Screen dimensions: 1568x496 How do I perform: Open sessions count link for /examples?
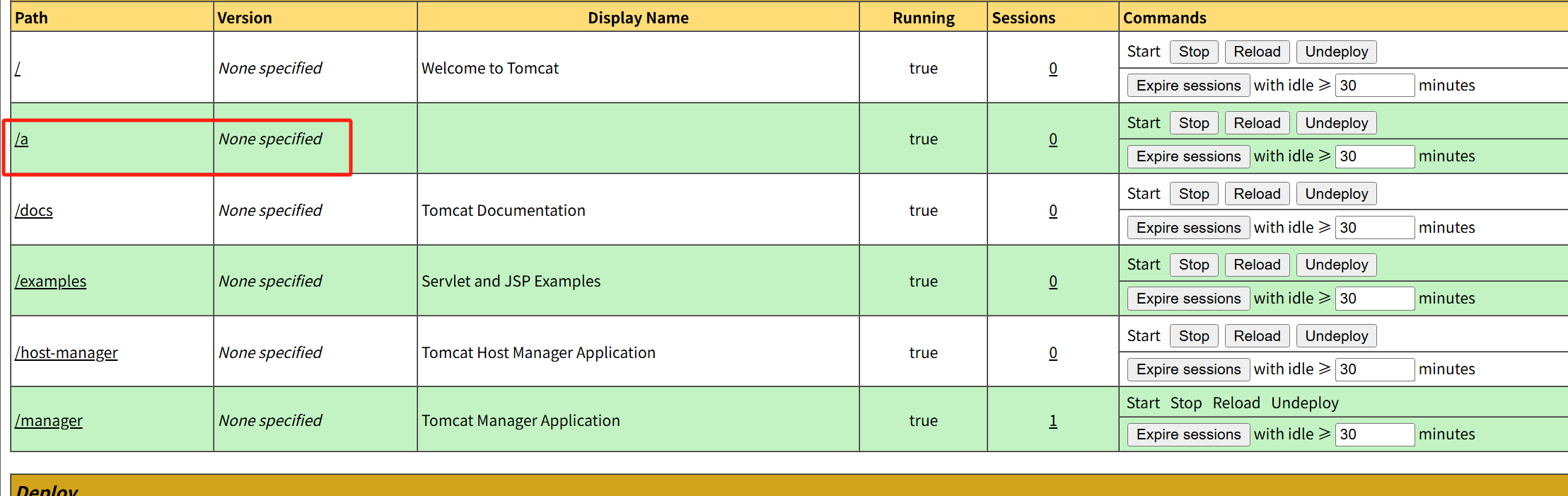point(1053,282)
